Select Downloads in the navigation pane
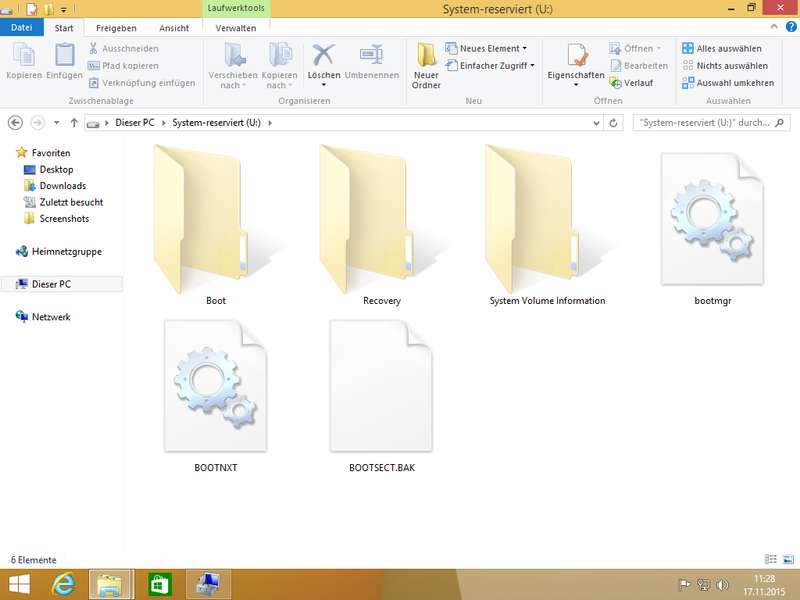Screen dimensions: 800x600 coord(62,186)
